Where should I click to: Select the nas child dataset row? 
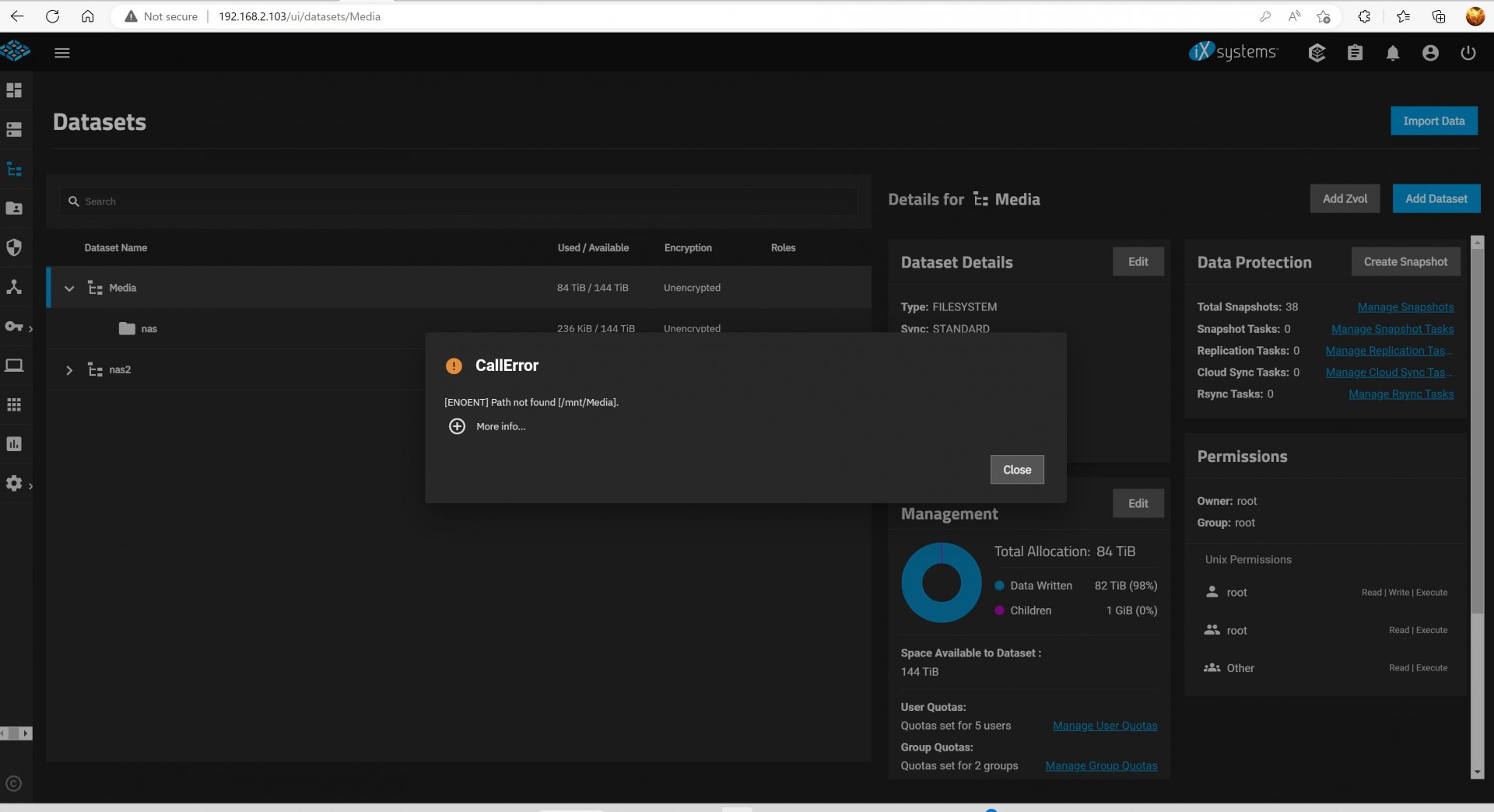tap(459, 329)
